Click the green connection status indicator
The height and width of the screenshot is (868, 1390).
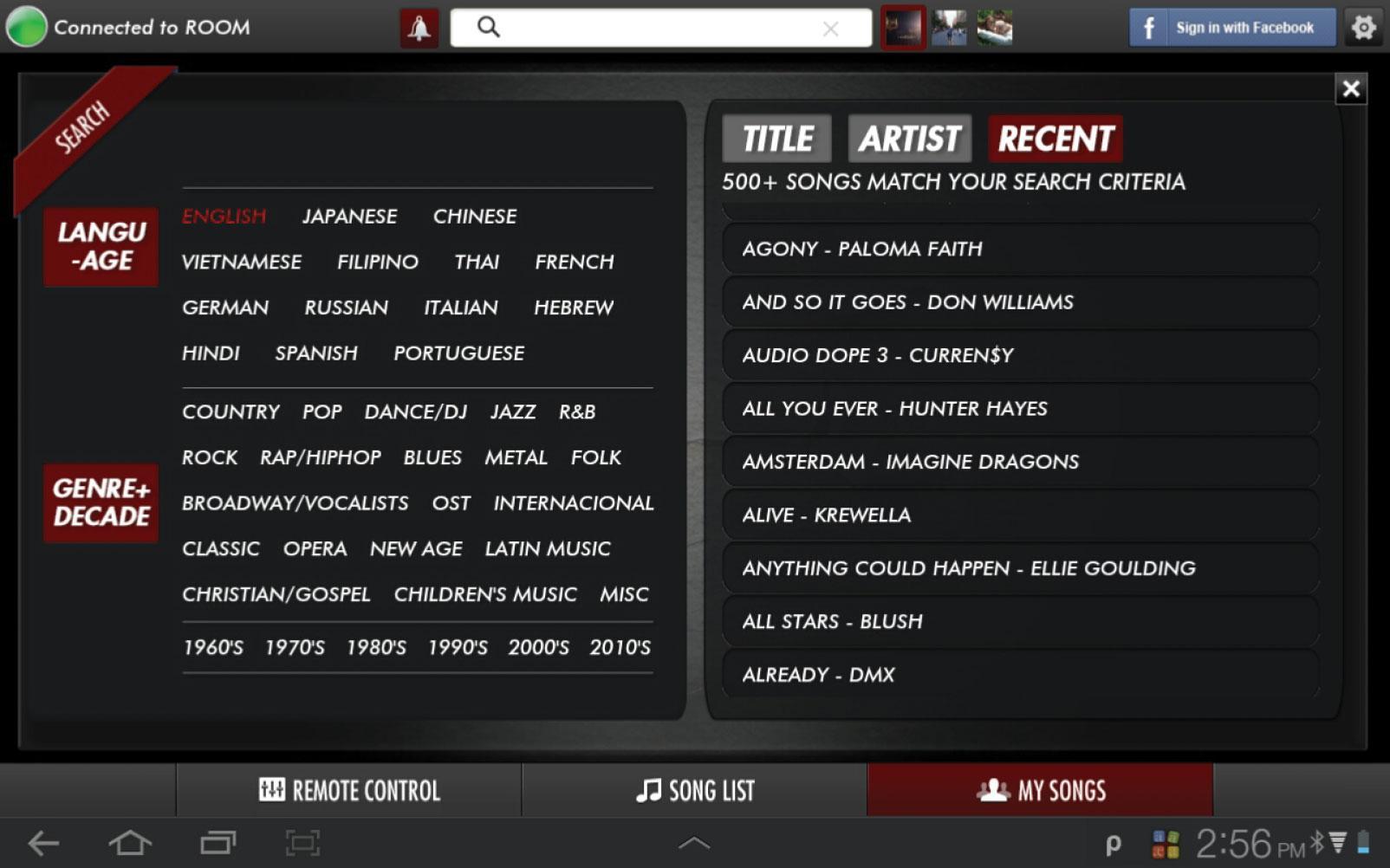pos(26,27)
